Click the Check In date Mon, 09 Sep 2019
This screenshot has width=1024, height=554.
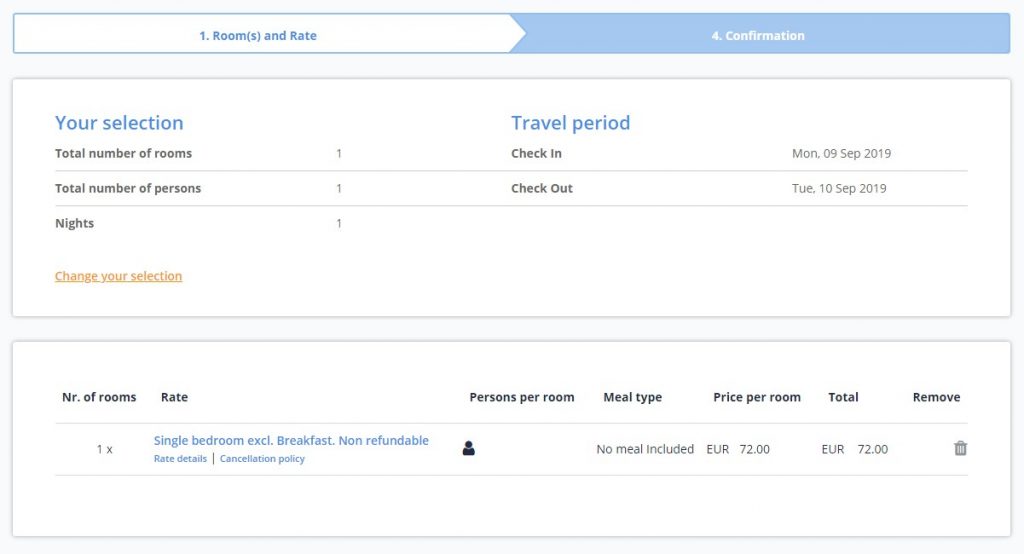[x=841, y=154]
